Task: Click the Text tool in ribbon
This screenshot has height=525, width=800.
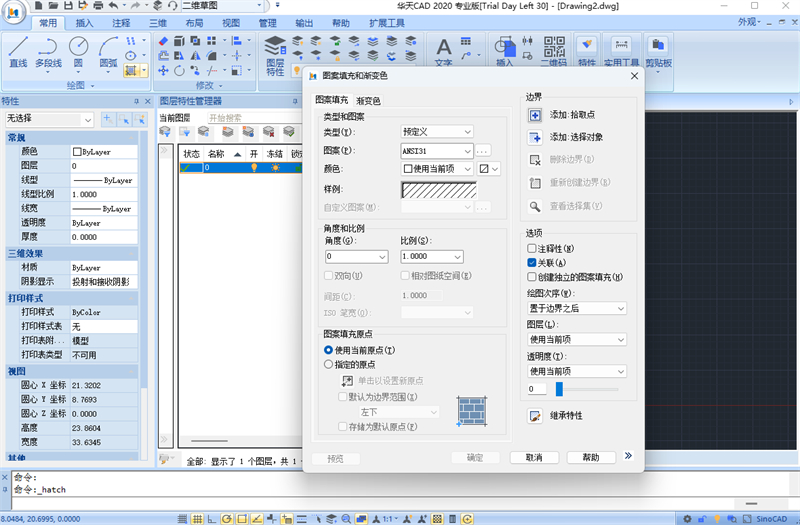Action: click(x=444, y=50)
